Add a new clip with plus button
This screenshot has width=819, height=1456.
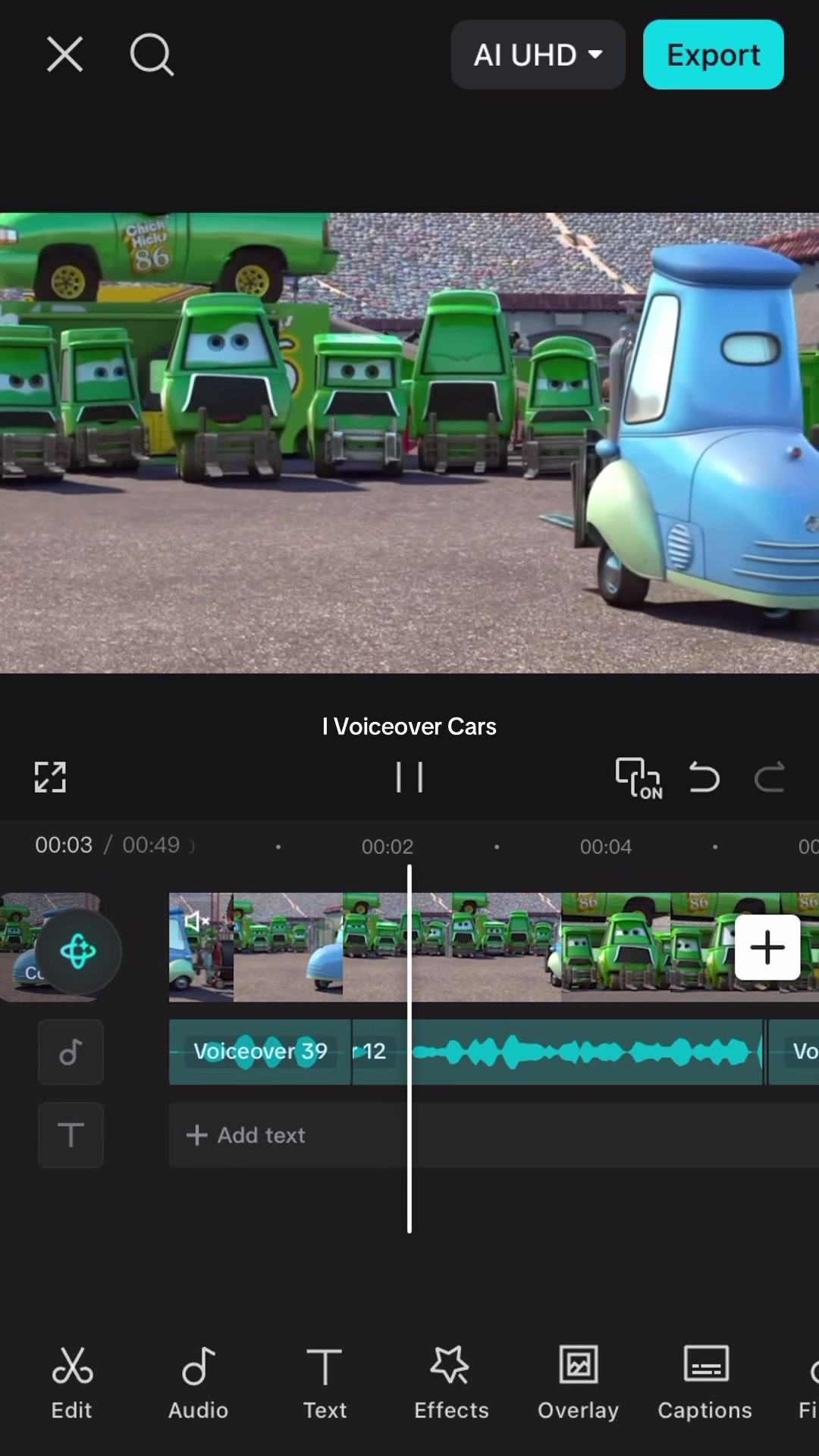(767, 947)
